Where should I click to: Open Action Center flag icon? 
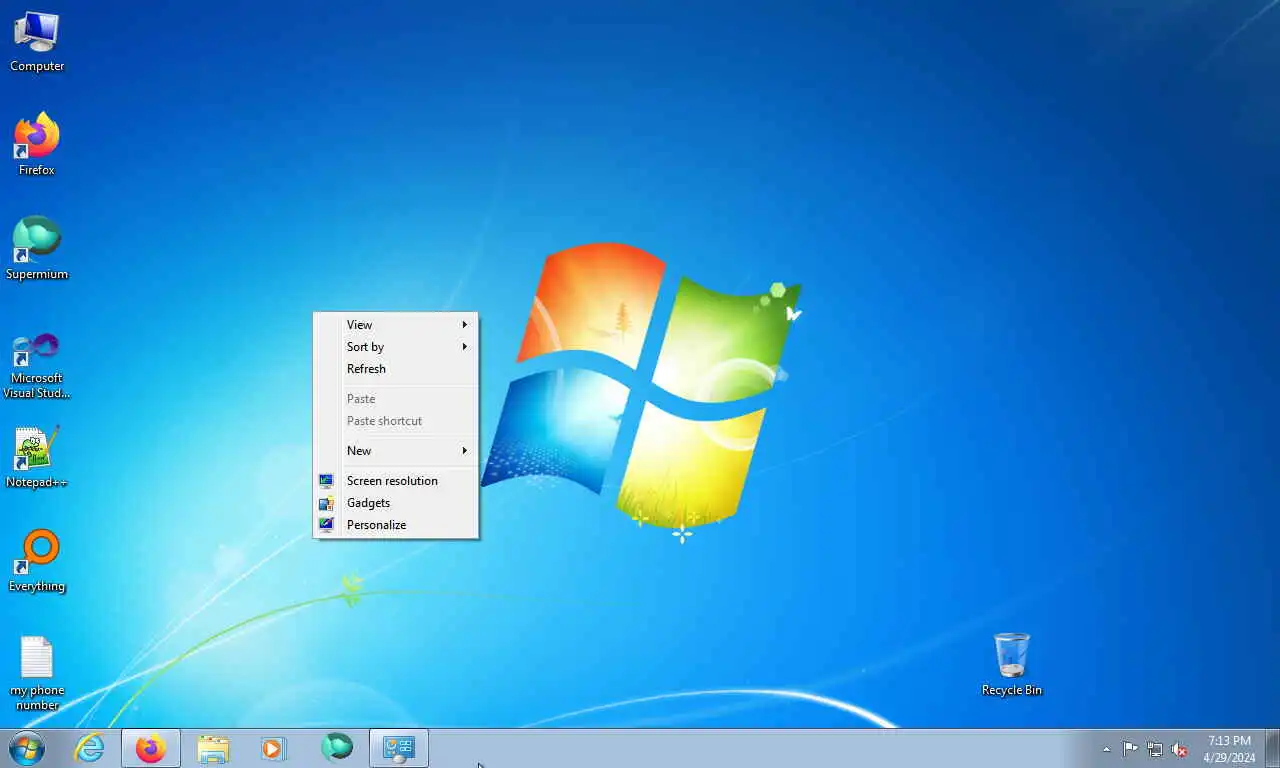pos(1130,749)
